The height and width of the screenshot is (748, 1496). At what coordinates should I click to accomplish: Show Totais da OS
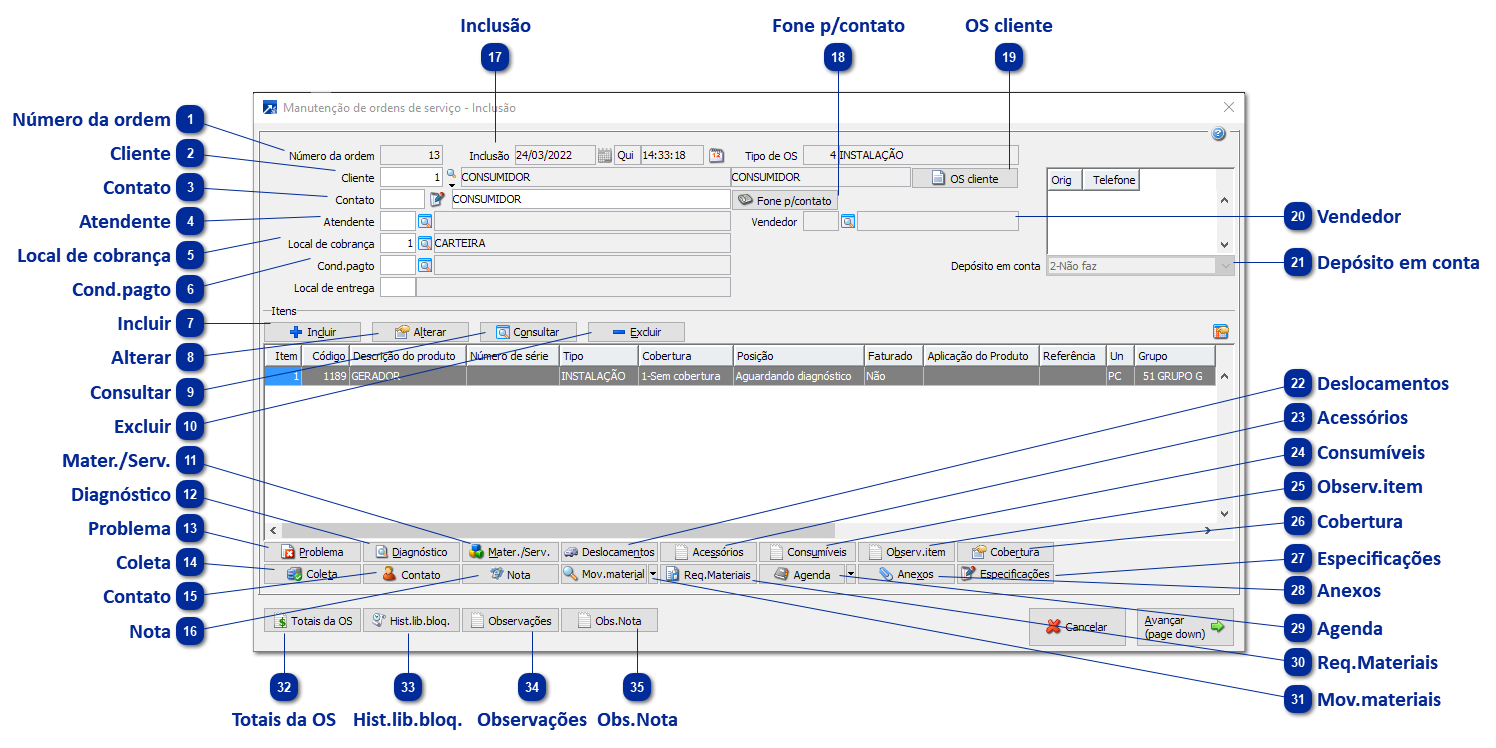pyautogui.click(x=312, y=621)
